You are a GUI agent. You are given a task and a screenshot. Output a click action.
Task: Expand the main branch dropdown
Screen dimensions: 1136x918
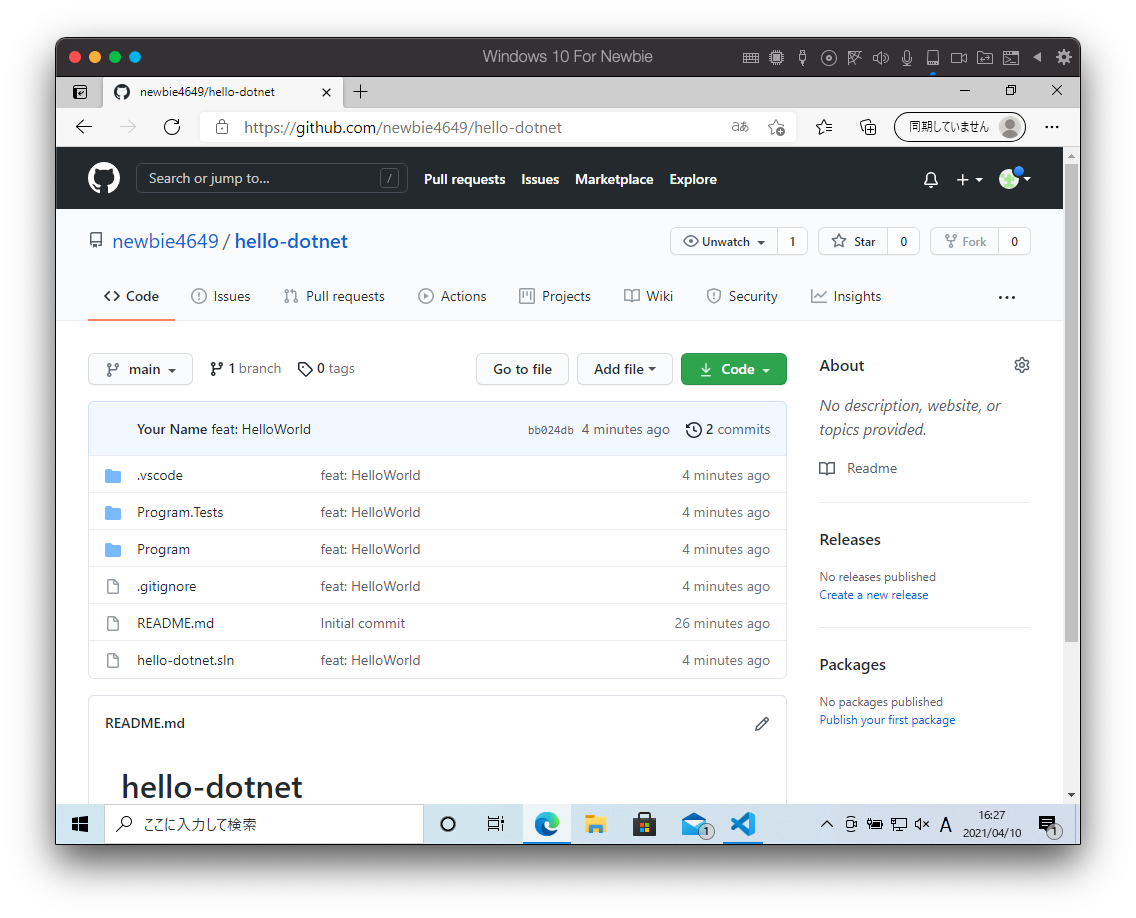click(141, 370)
